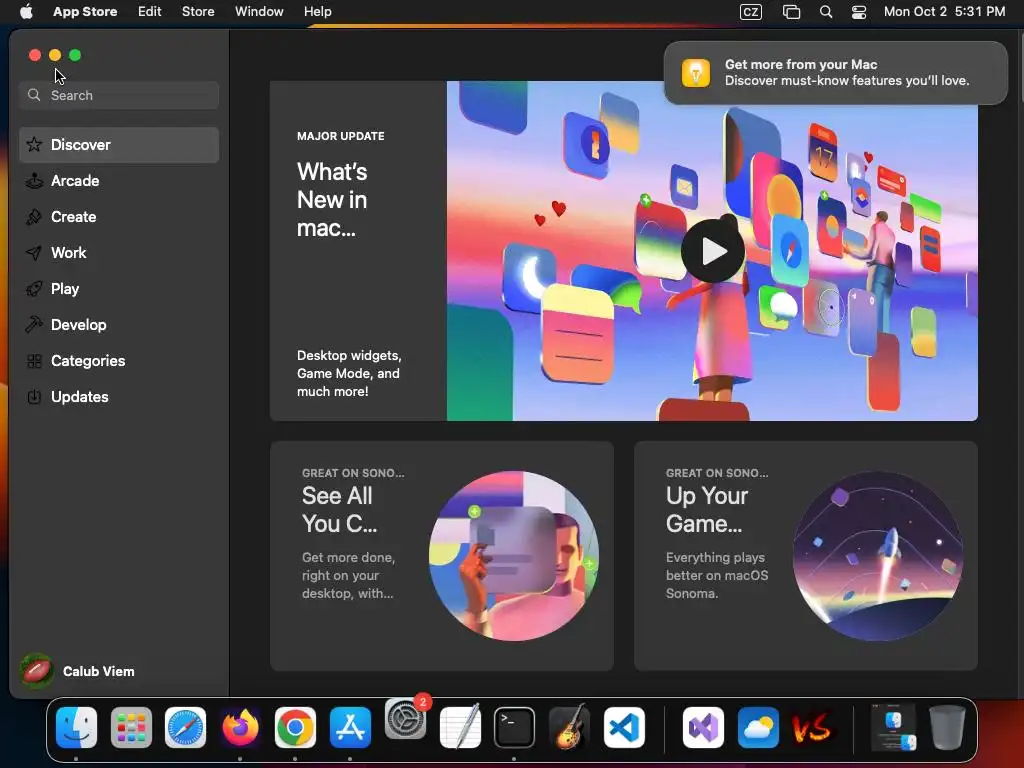1024x768 pixels.
Task: Open Visual Studio Code from the Dock
Action: (624, 728)
